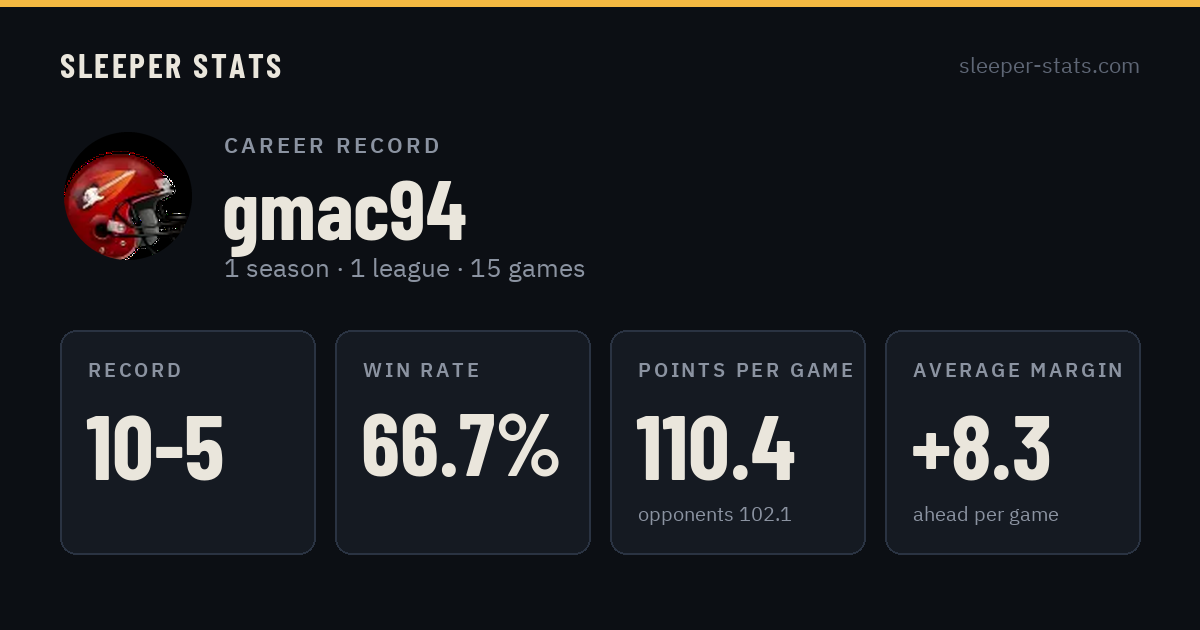
Task: Click the ahead per game caption
Action: click(985, 515)
